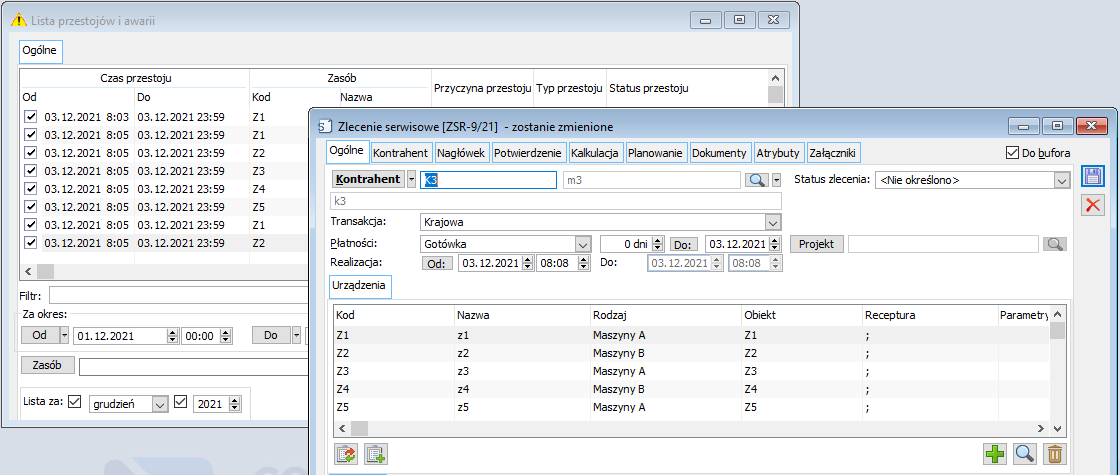Switch to the Nagłówek tab
This screenshot has height=475, width=1120.
point(461,153)
